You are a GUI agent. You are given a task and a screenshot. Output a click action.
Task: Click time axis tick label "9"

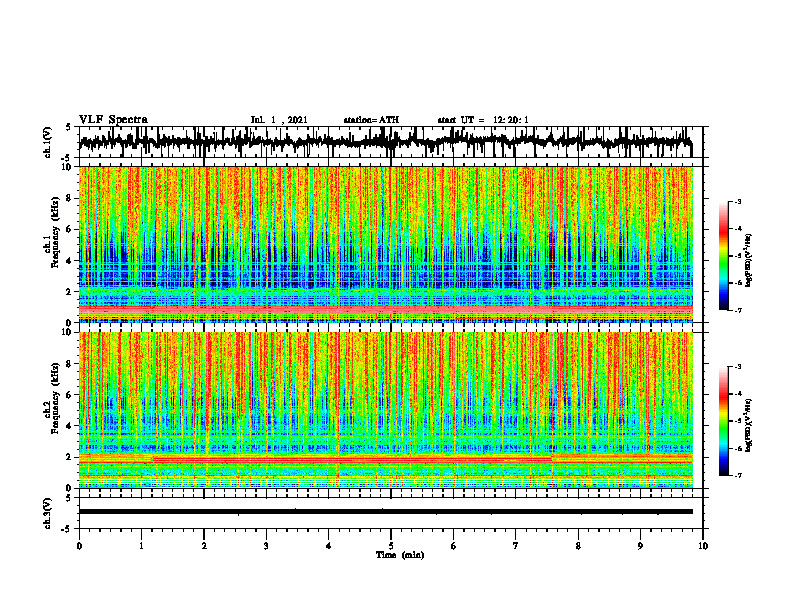(x=640, y=546)
